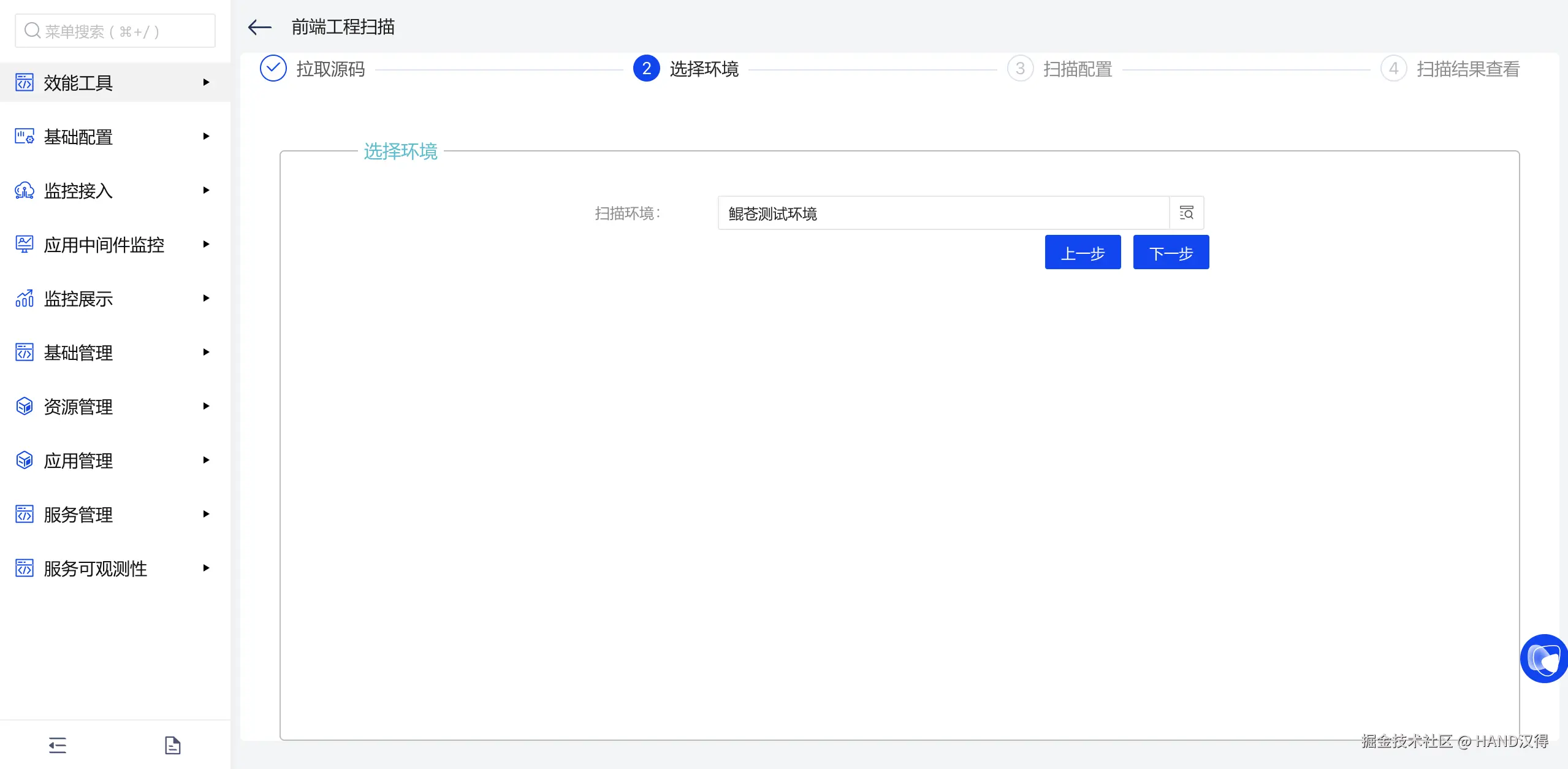Image resolution: width=1568 pixels, height=769 pixels.
Task: Click the 下一步 button
Action: [1171, 252]
